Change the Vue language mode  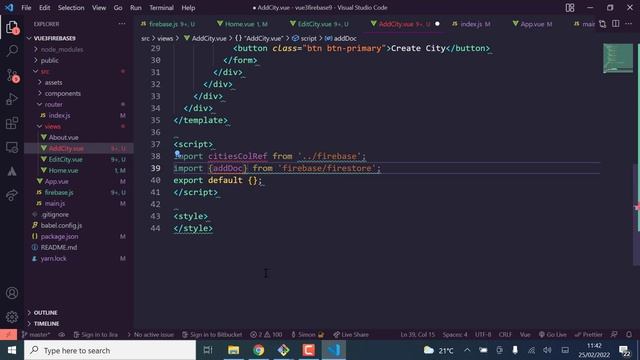coord(525,335)
